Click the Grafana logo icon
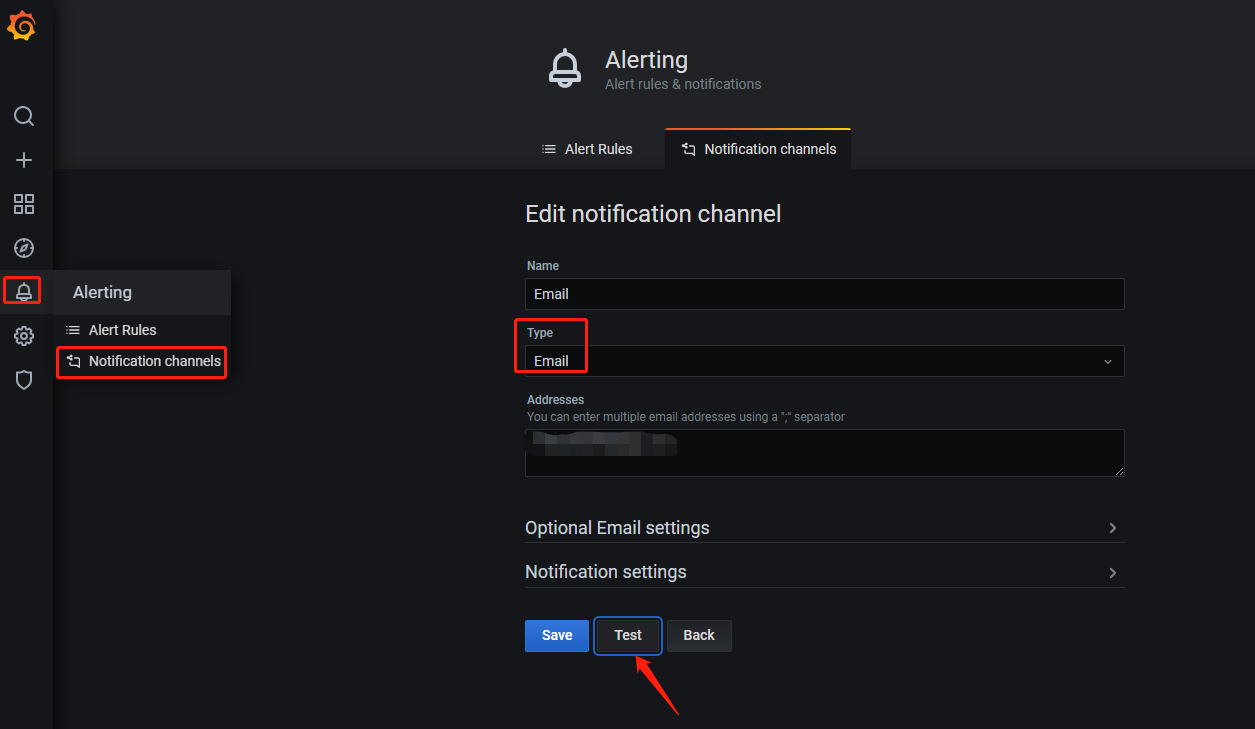The image size is (1255, 729). pos(22,26)
